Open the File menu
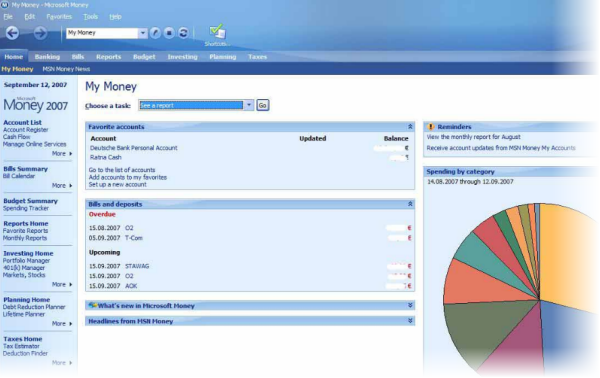Viewport: 600px width, 378px height. click(8, 17)
